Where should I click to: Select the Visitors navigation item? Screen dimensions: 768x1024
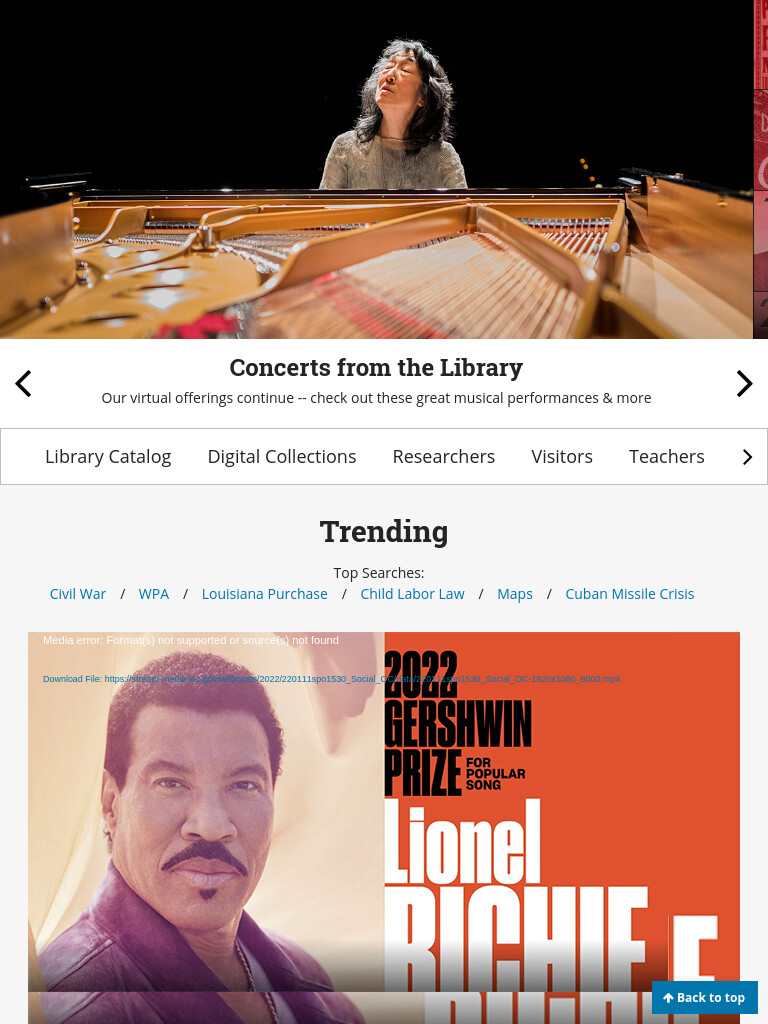(x=562, y=456)
